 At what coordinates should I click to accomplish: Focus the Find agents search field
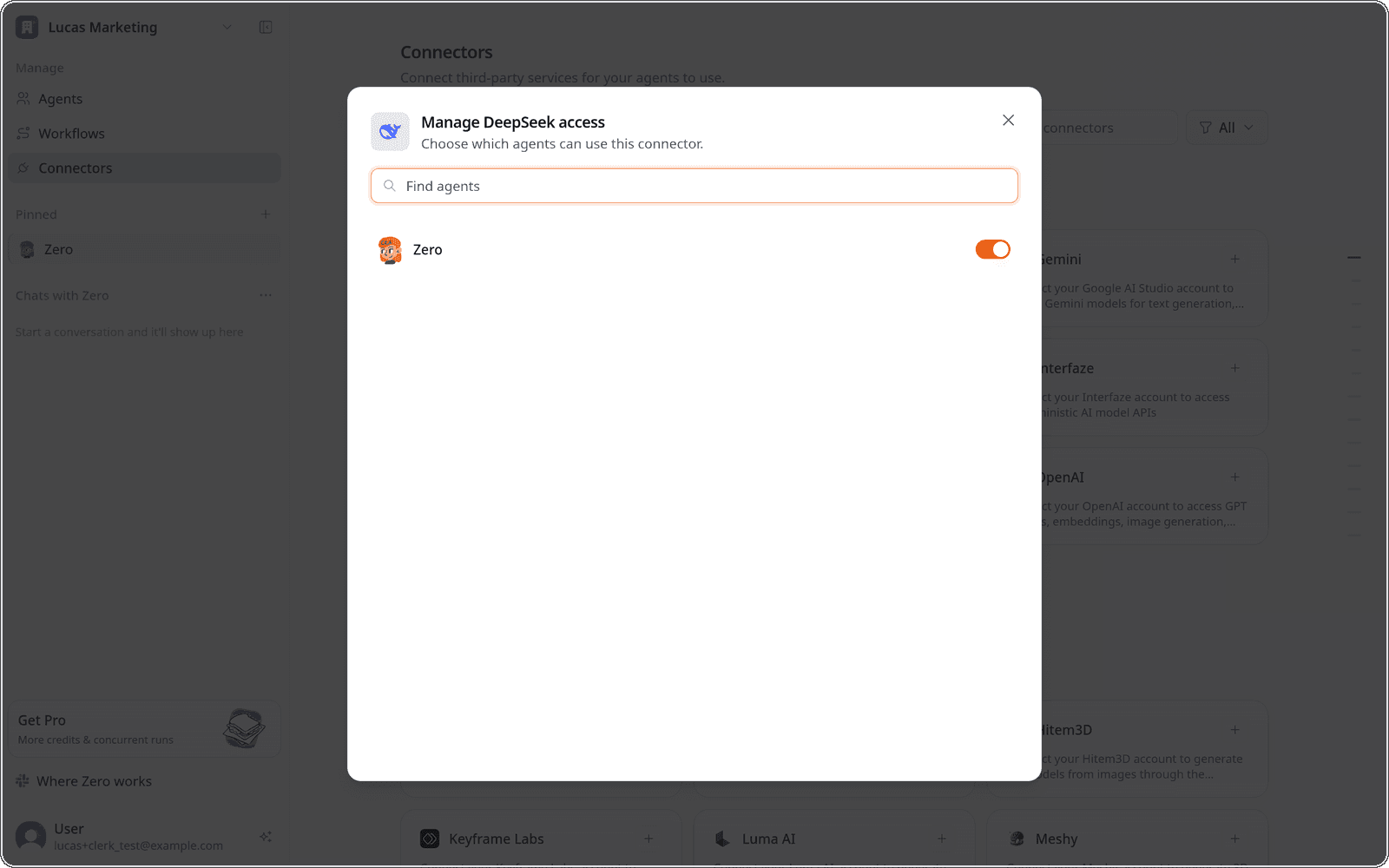pos(694,186)
